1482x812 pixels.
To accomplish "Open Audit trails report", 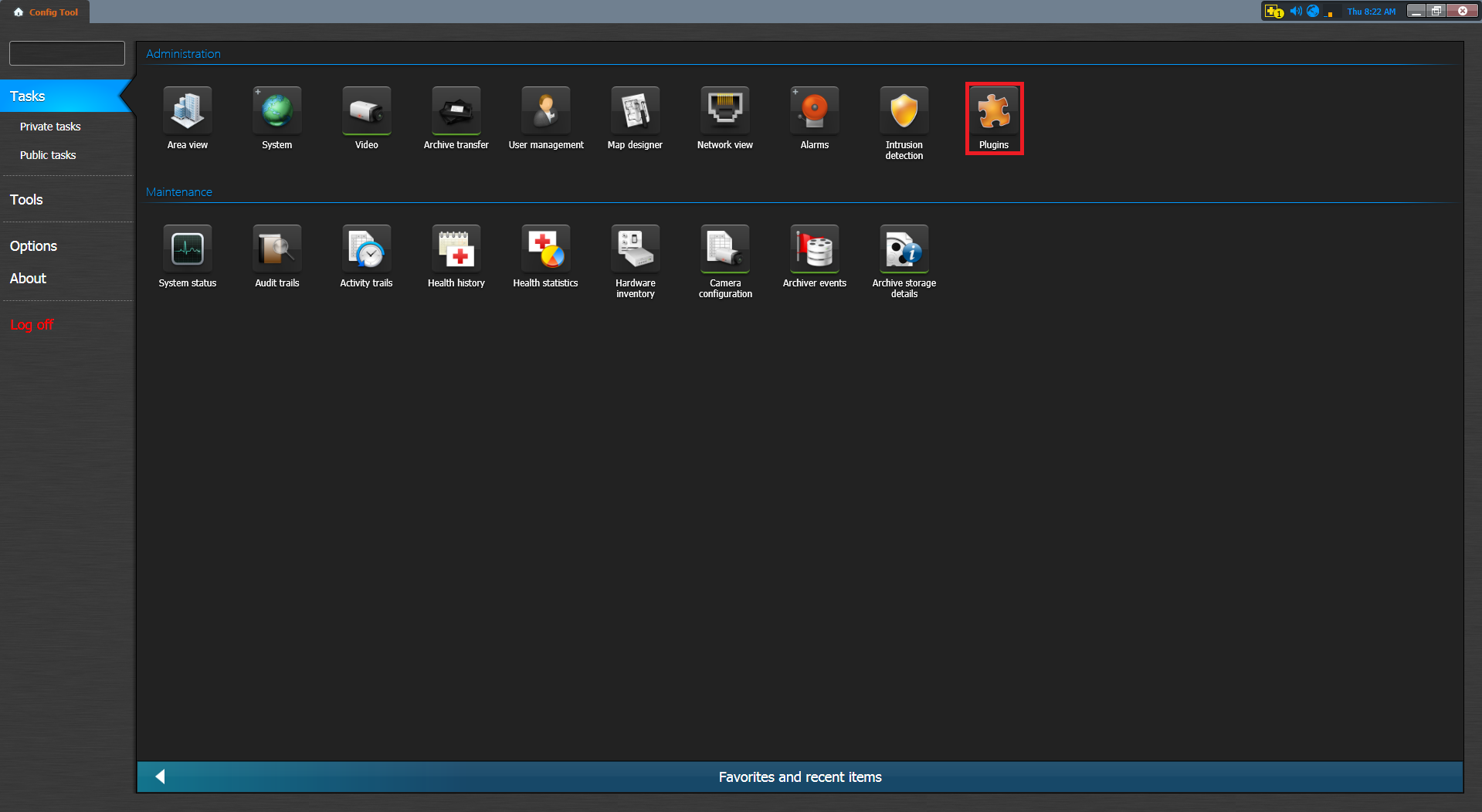I will click(x=276, y=250).
